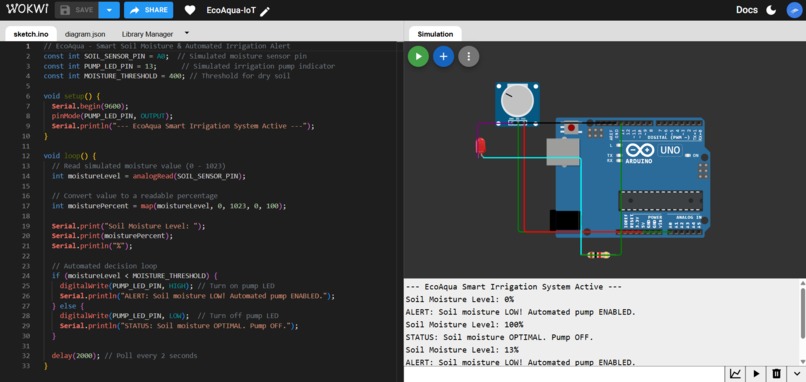This screenshot has width=806, height=382.
Task: Click the serial monitor play icon
Action: coord(756,374)
